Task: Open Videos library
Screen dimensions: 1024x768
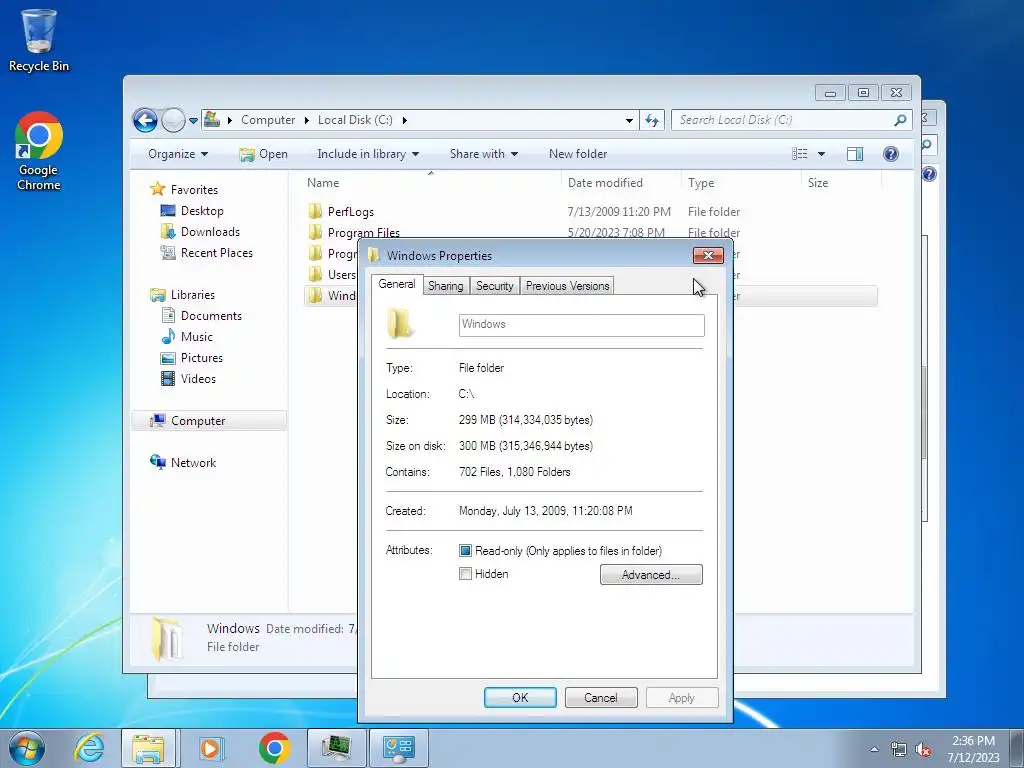Action: tap(198, 379)
